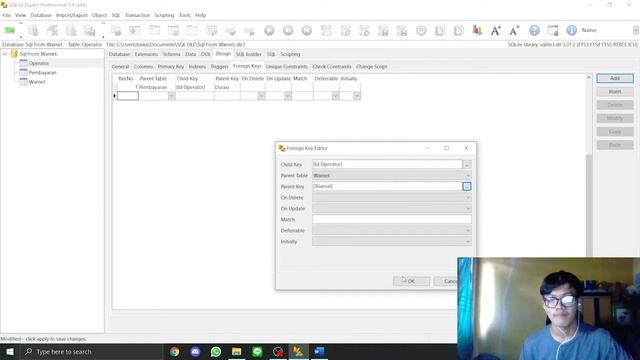Image resolution: width=640 pixels, height=360 pixels.
Task: Switch to the Change Script sub-tab
Action: tap(371, 67)
